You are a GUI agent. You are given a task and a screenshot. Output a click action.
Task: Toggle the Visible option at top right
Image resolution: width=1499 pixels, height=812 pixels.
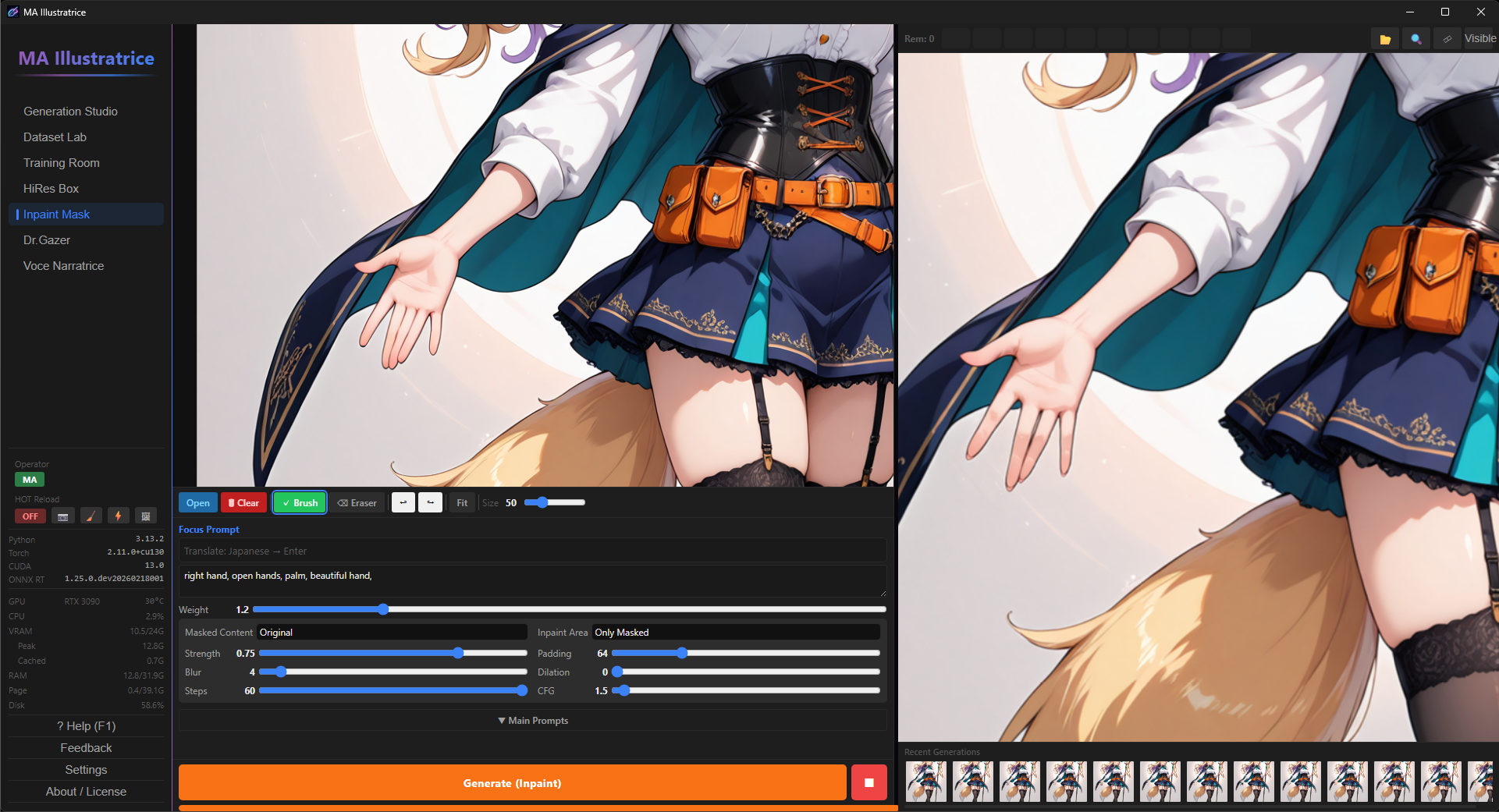tap(1480, 38)
